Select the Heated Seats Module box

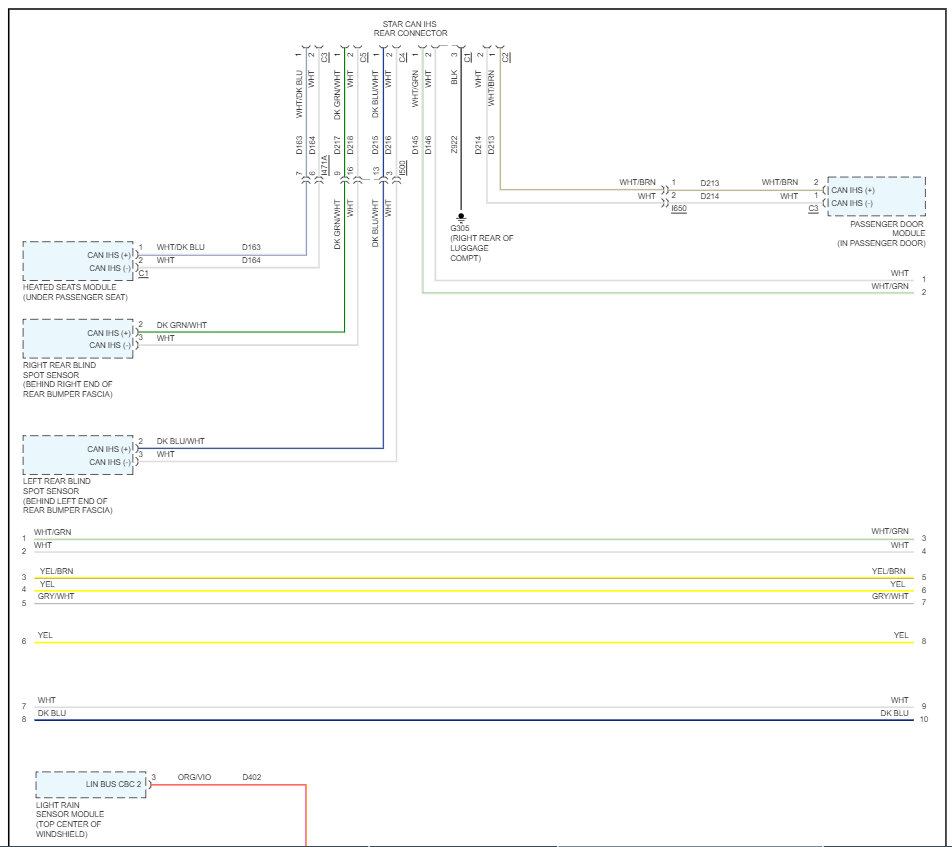click(78, 261)
